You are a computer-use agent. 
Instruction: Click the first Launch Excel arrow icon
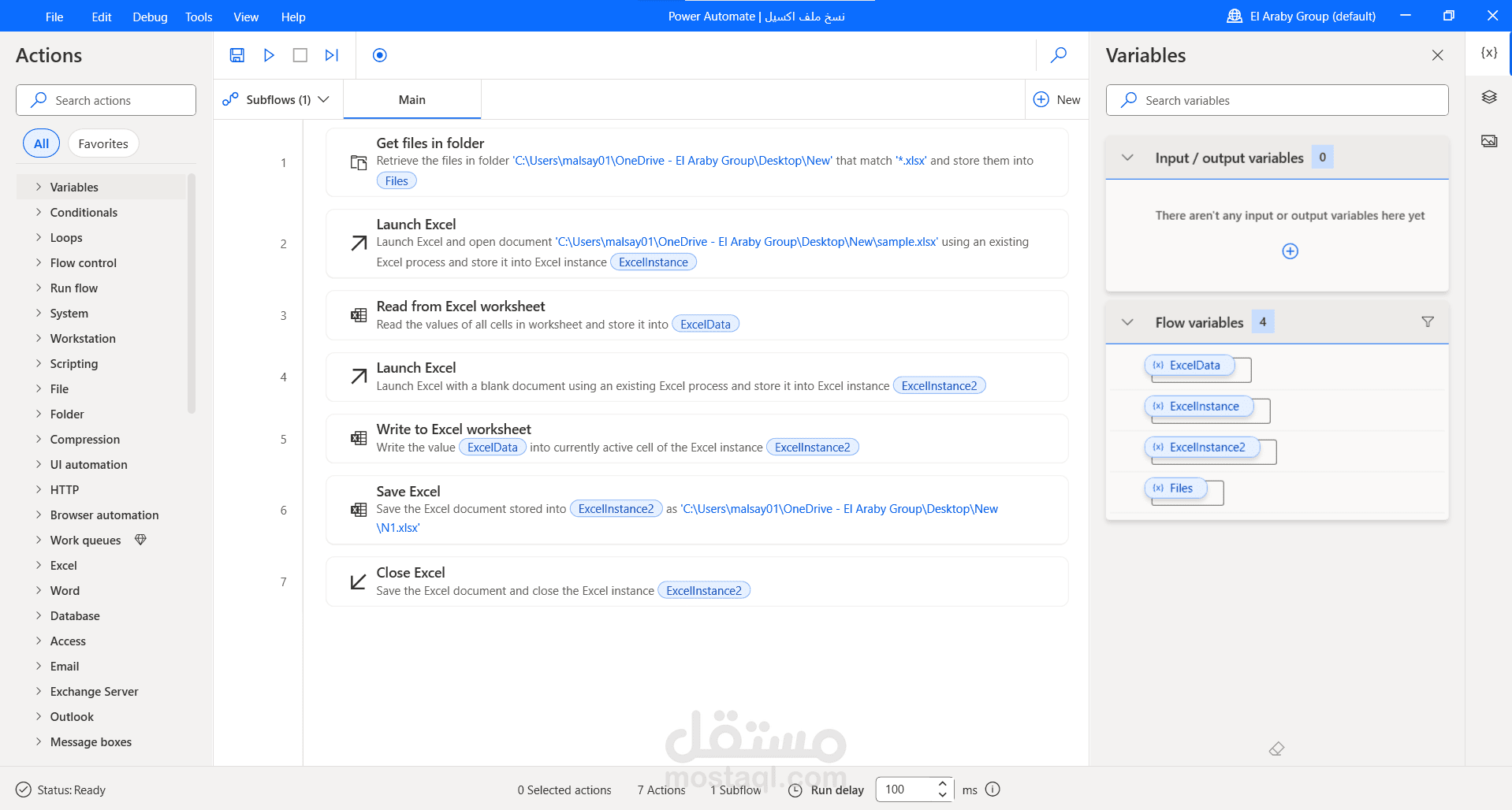click(x=359, y=243)
